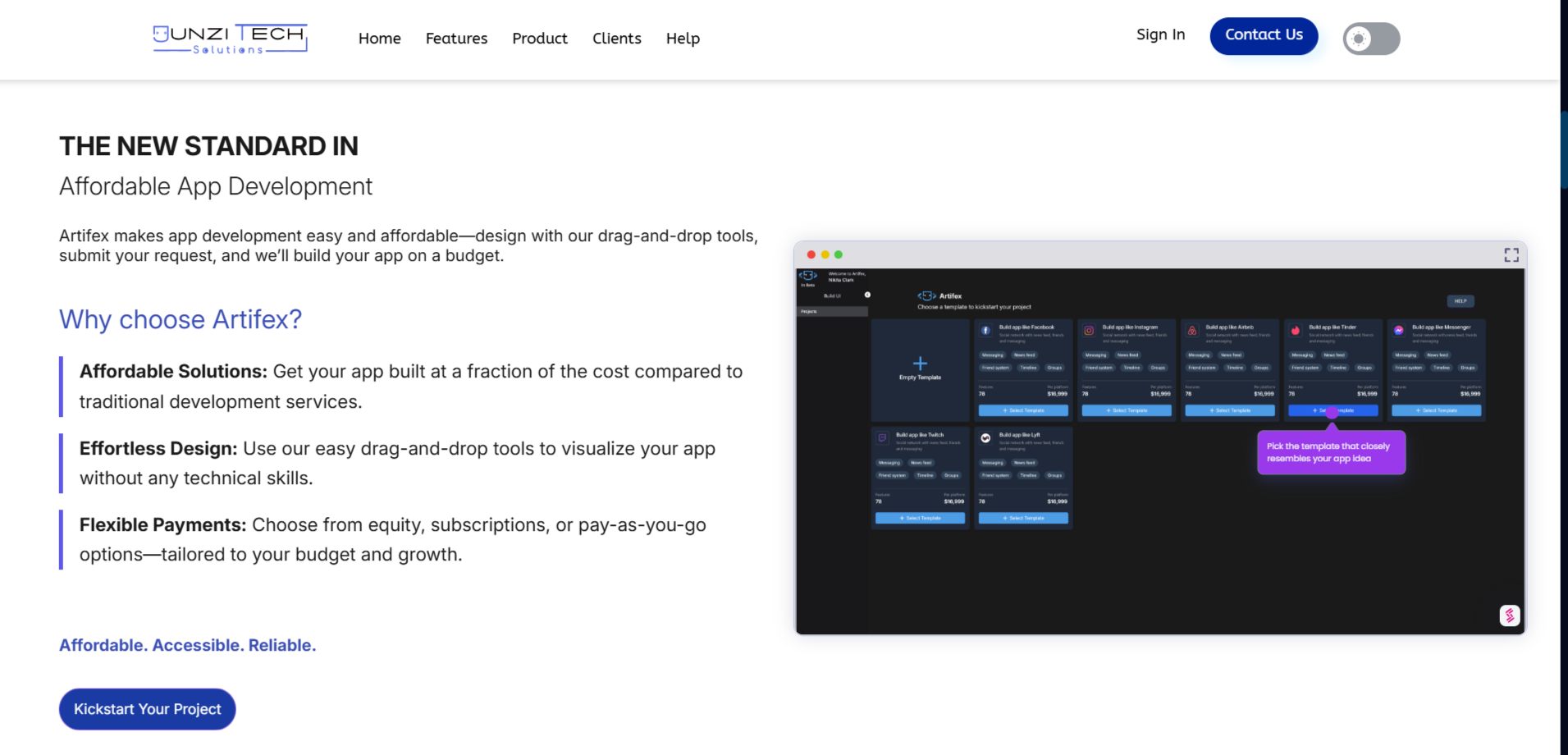Click the 'Affordable Solutions:' bold text
Screen dimensions: 1568x755
173,372
